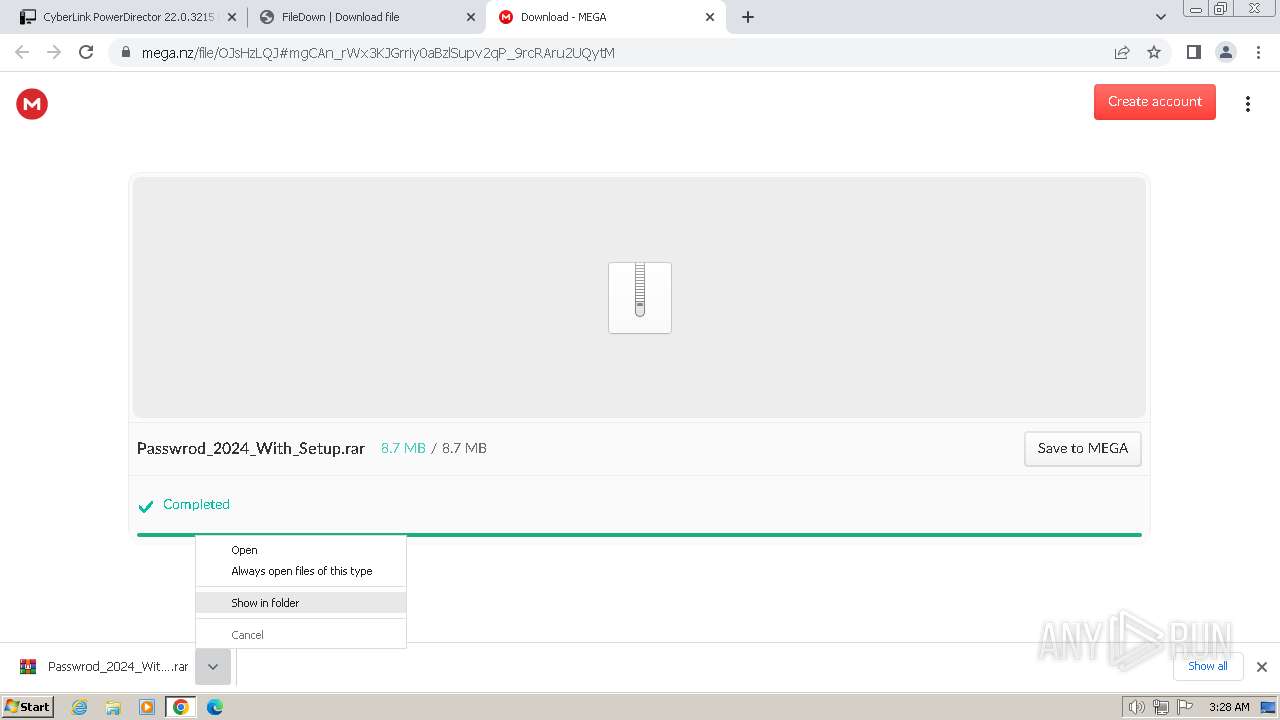Close the downloads bar
The image size is (1280, 720).
1261,667
